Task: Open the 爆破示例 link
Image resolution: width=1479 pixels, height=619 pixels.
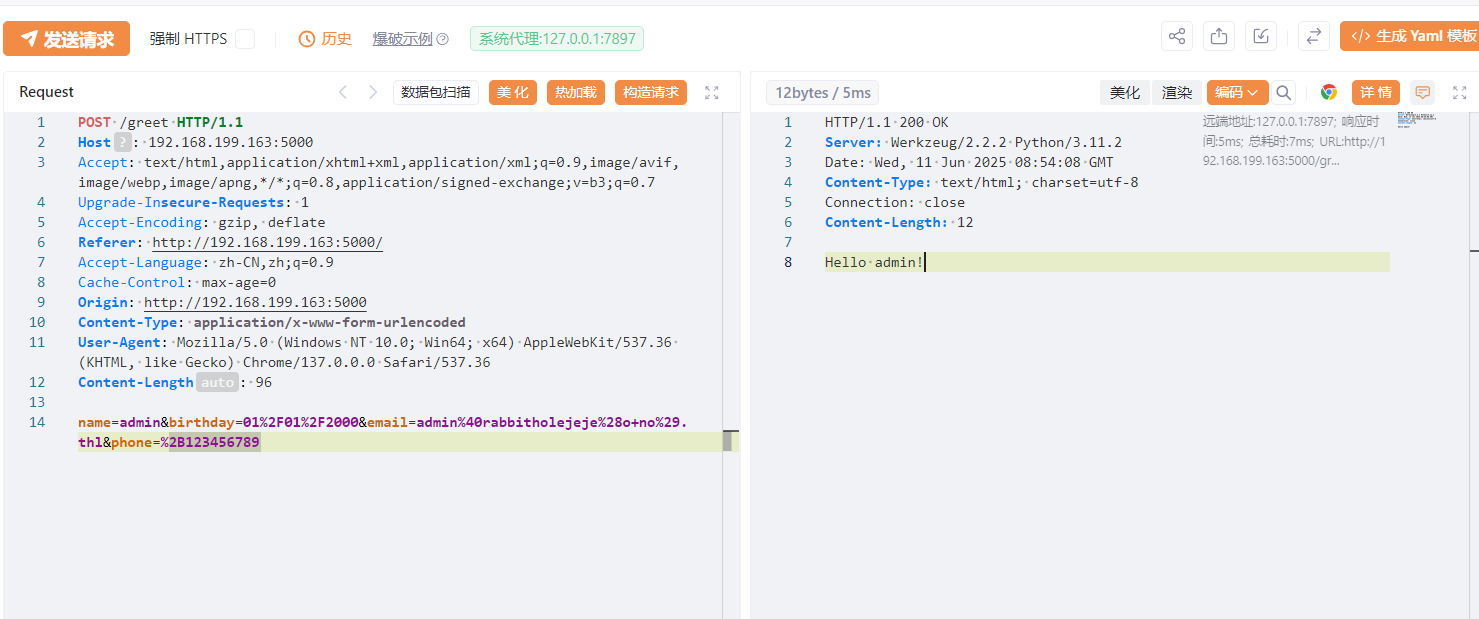Action: [403, 39]
